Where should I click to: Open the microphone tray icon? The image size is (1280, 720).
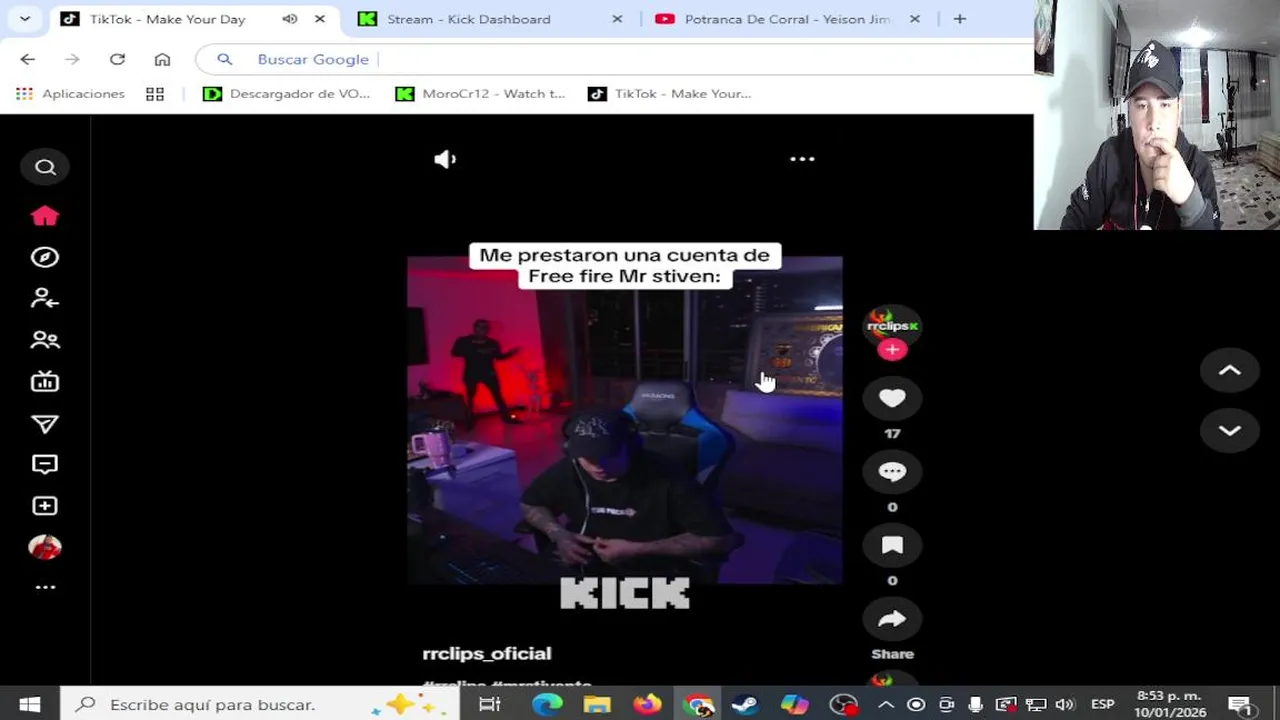(976, 705)
